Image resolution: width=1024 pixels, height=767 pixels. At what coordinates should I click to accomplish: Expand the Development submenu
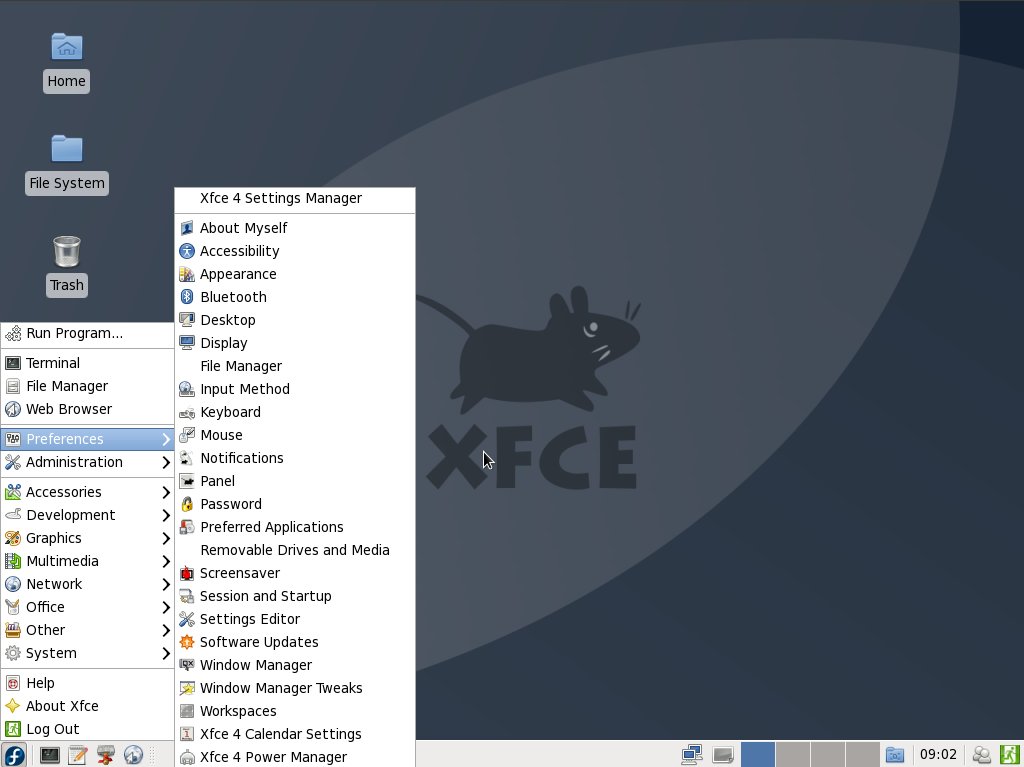coord(88,515)
